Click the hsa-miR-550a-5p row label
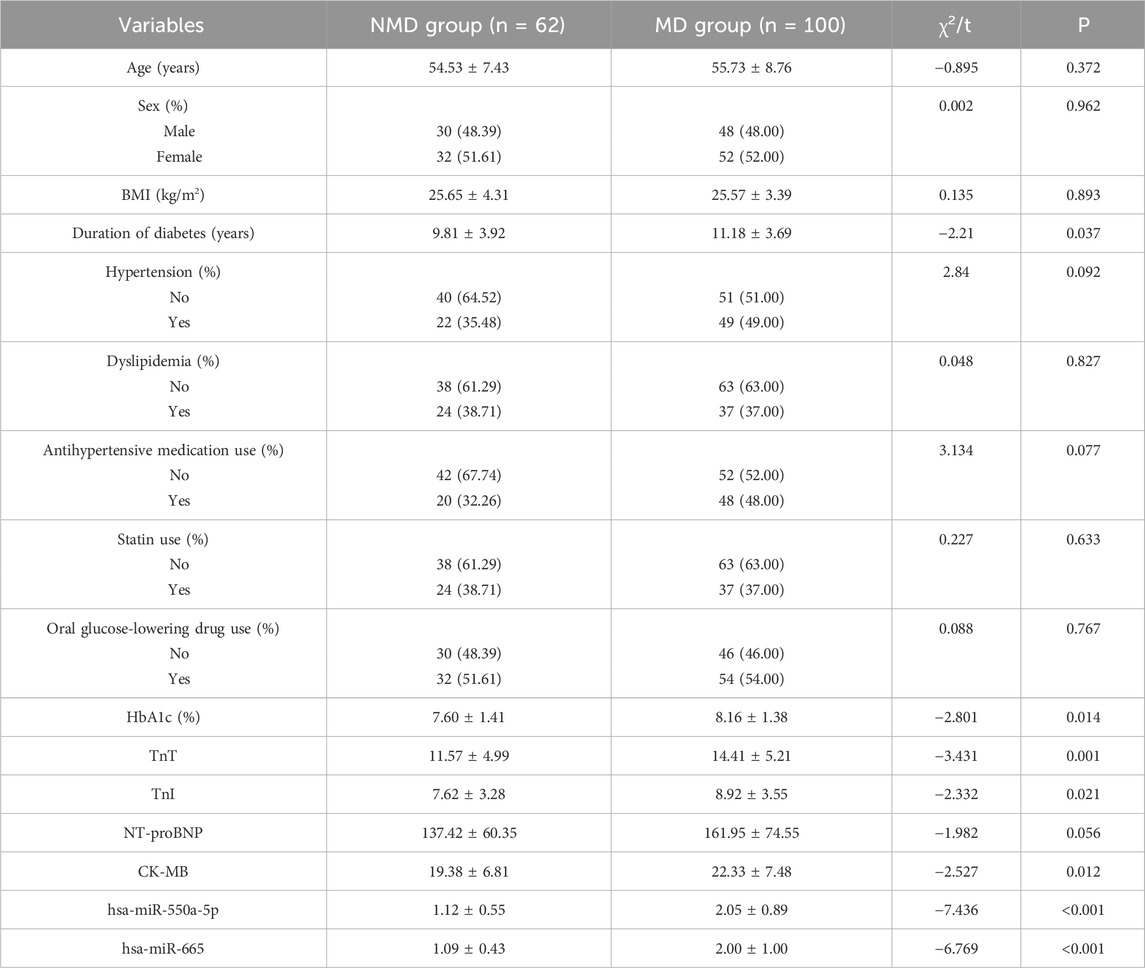The image size is (1145, 968). [x=163, y=909]
